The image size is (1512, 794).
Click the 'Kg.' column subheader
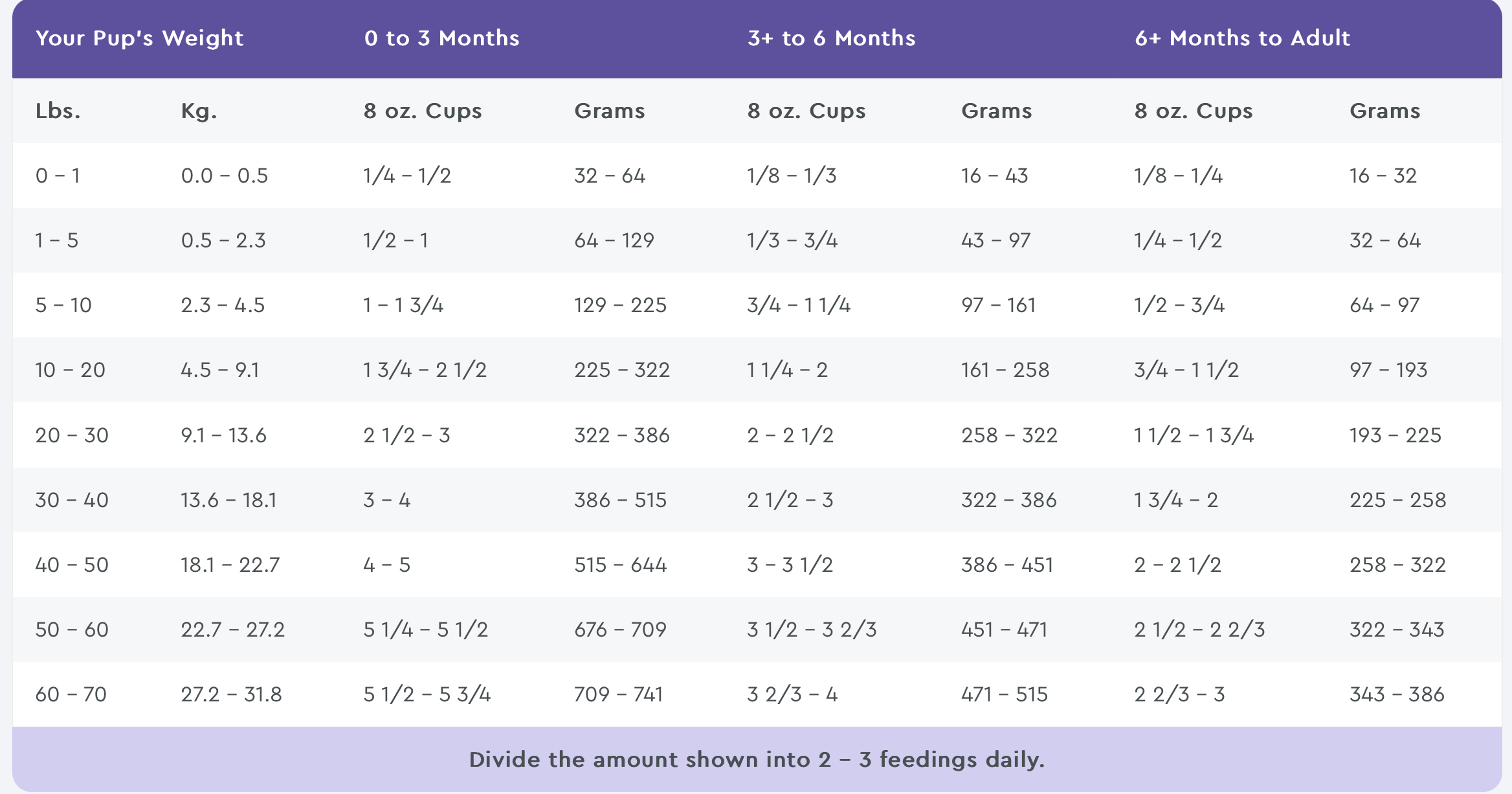(199, 111)
